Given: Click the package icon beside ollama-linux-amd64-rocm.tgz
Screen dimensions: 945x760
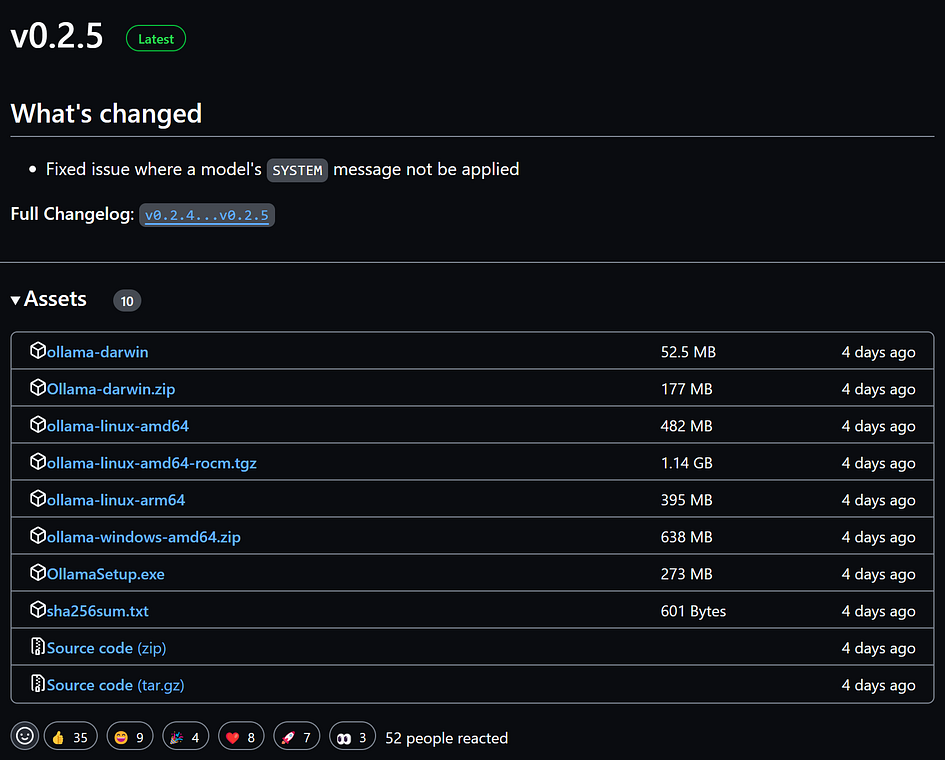Looking at the screenshot, I should 38,462.
